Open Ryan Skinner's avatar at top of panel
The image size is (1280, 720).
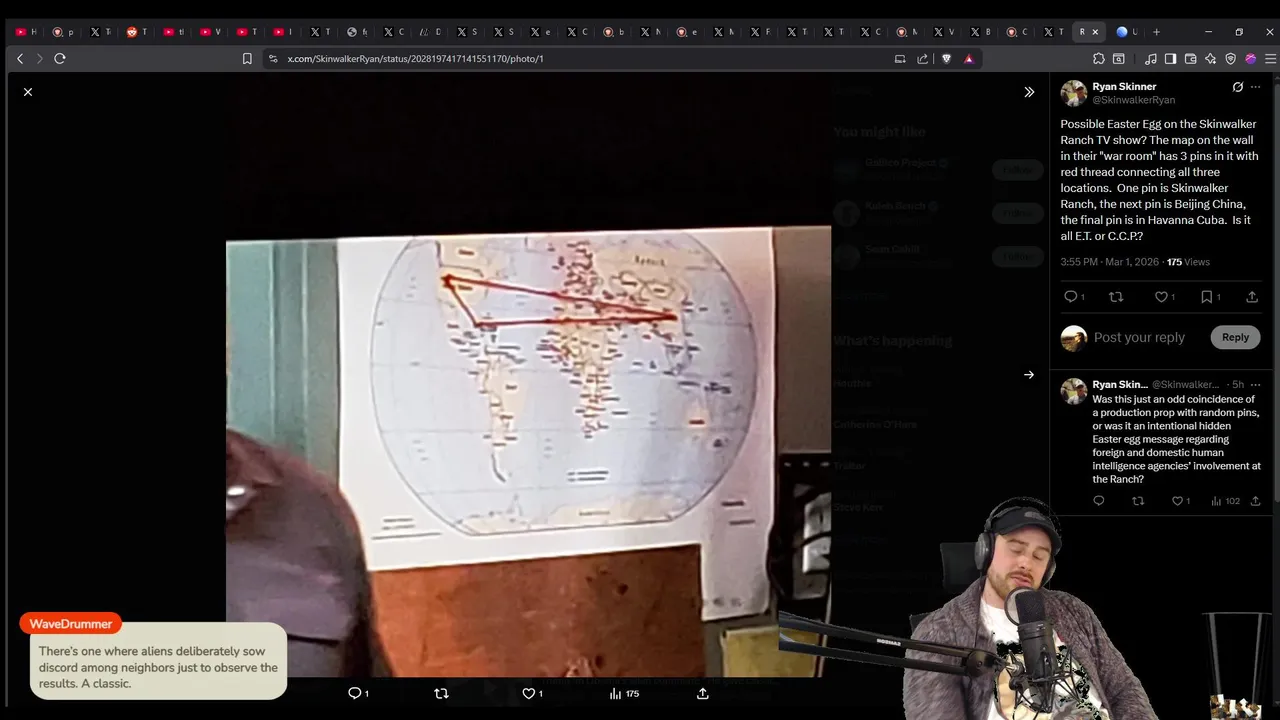[x=1074, y=93]
